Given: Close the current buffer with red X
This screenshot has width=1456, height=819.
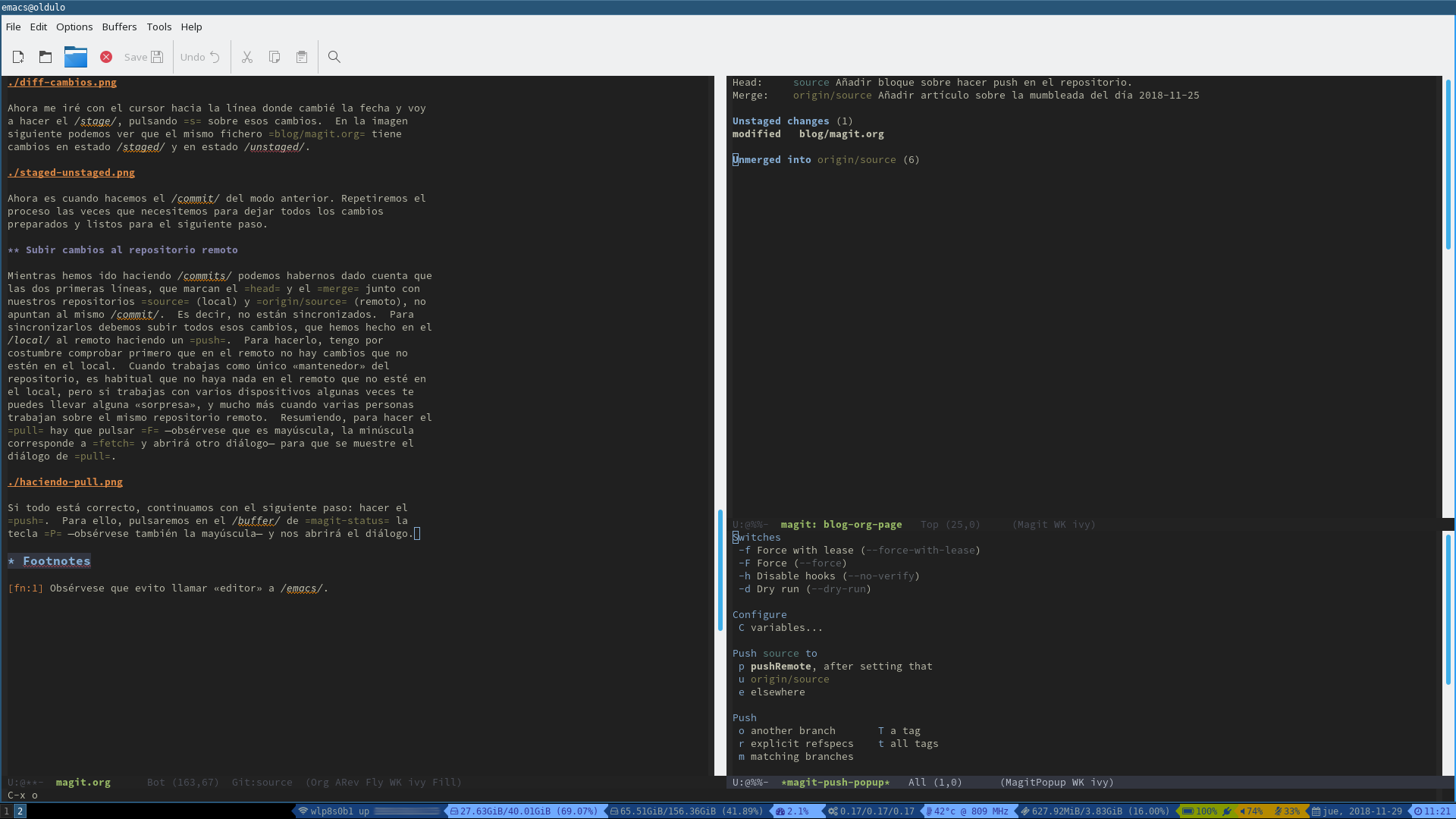Looking at the screenshot, I should pyautogui.click(x=106, y=57).
